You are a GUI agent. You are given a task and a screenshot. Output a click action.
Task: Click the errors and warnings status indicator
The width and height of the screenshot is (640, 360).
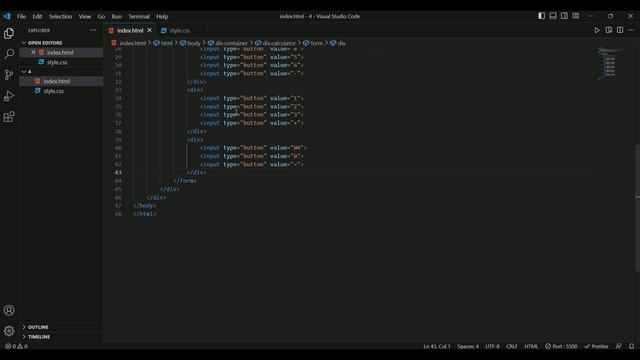(x=16, y=346)
